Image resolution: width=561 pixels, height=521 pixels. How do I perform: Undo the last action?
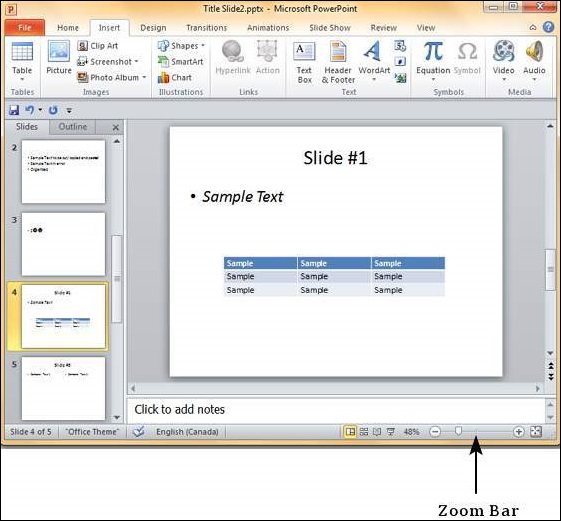29,110
